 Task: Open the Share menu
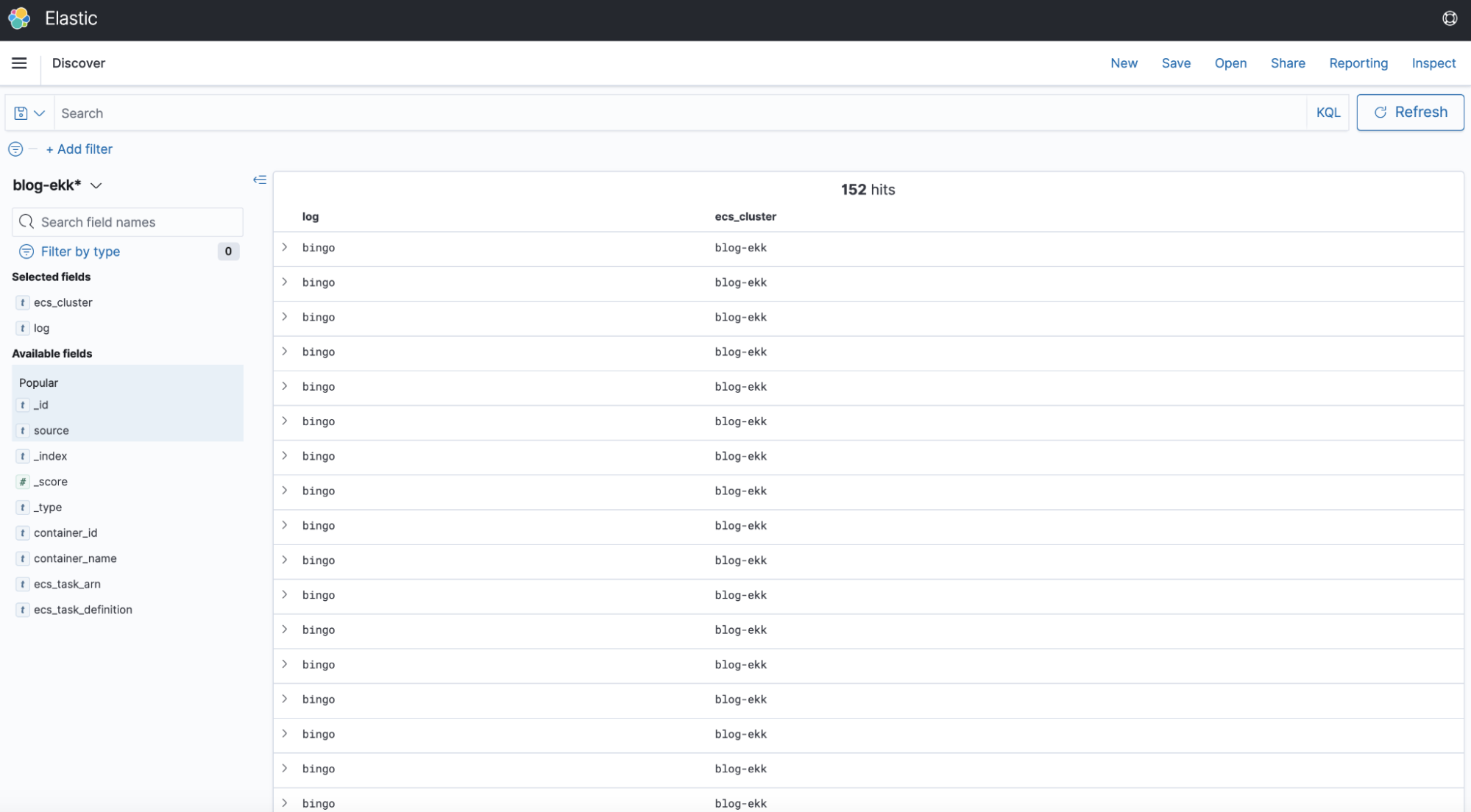(1287, 63)
